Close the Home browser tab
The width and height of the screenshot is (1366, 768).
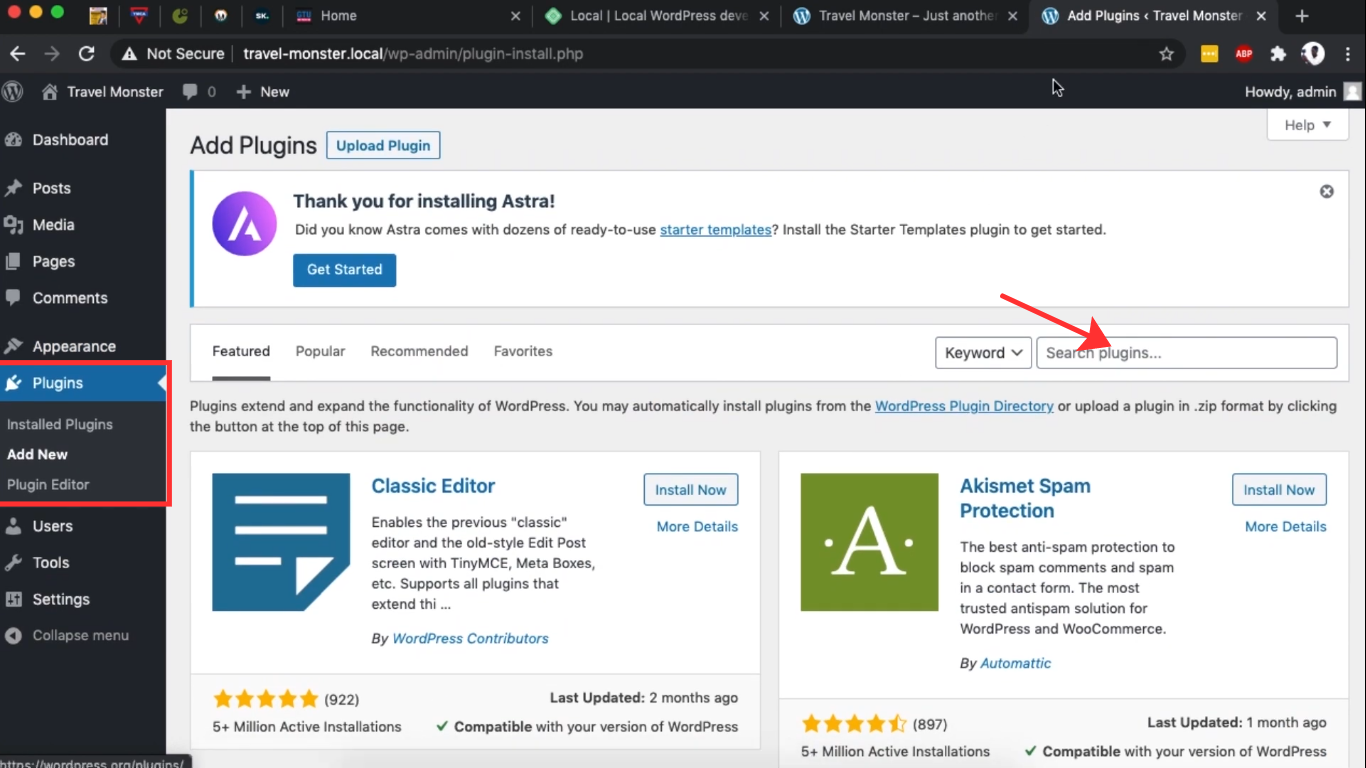pos(516,16)
